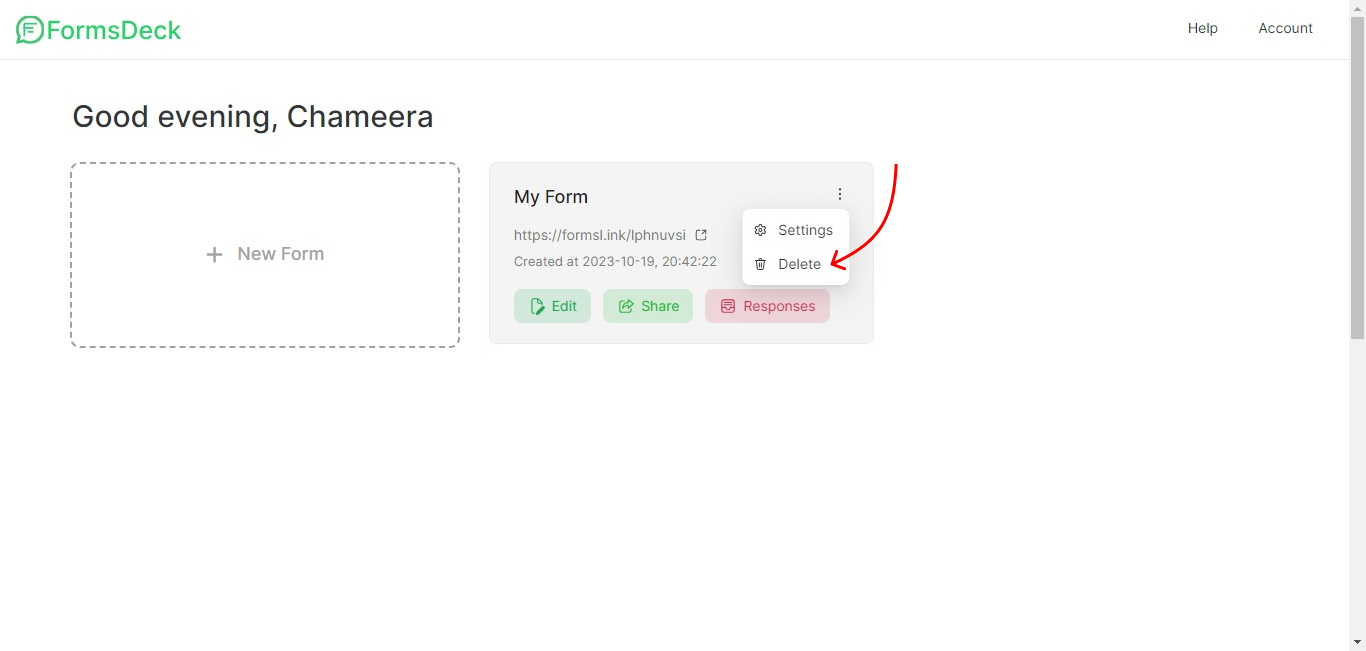Open the three-dot options menu on My Form
Viewport: 1366px width, 651px height.
tap(840, 193)
